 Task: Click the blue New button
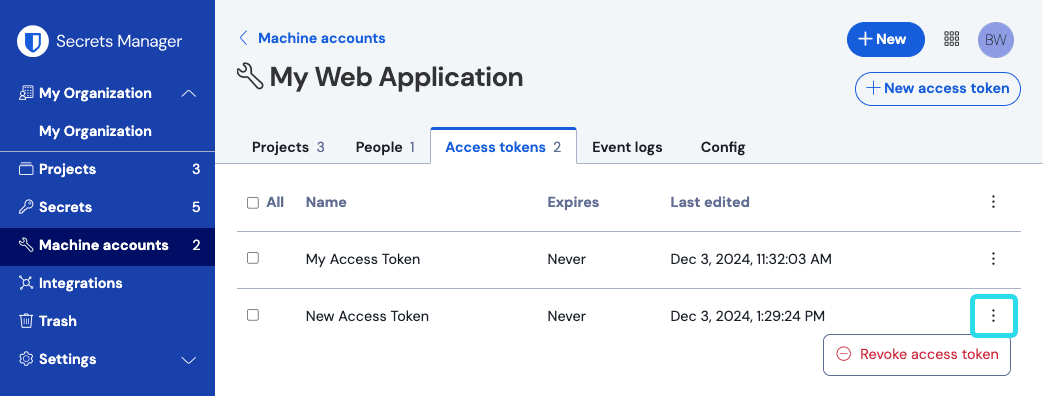(x=885, y=39)
